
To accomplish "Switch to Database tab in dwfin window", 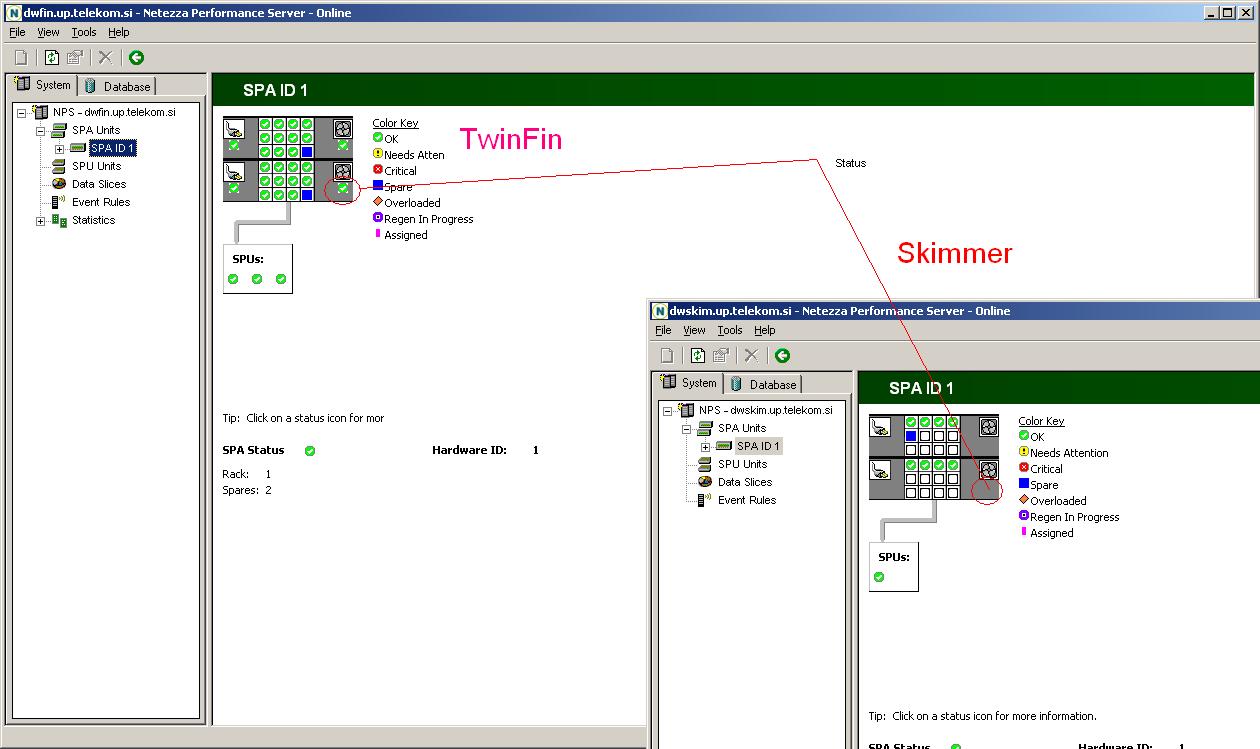I will 118,86.
